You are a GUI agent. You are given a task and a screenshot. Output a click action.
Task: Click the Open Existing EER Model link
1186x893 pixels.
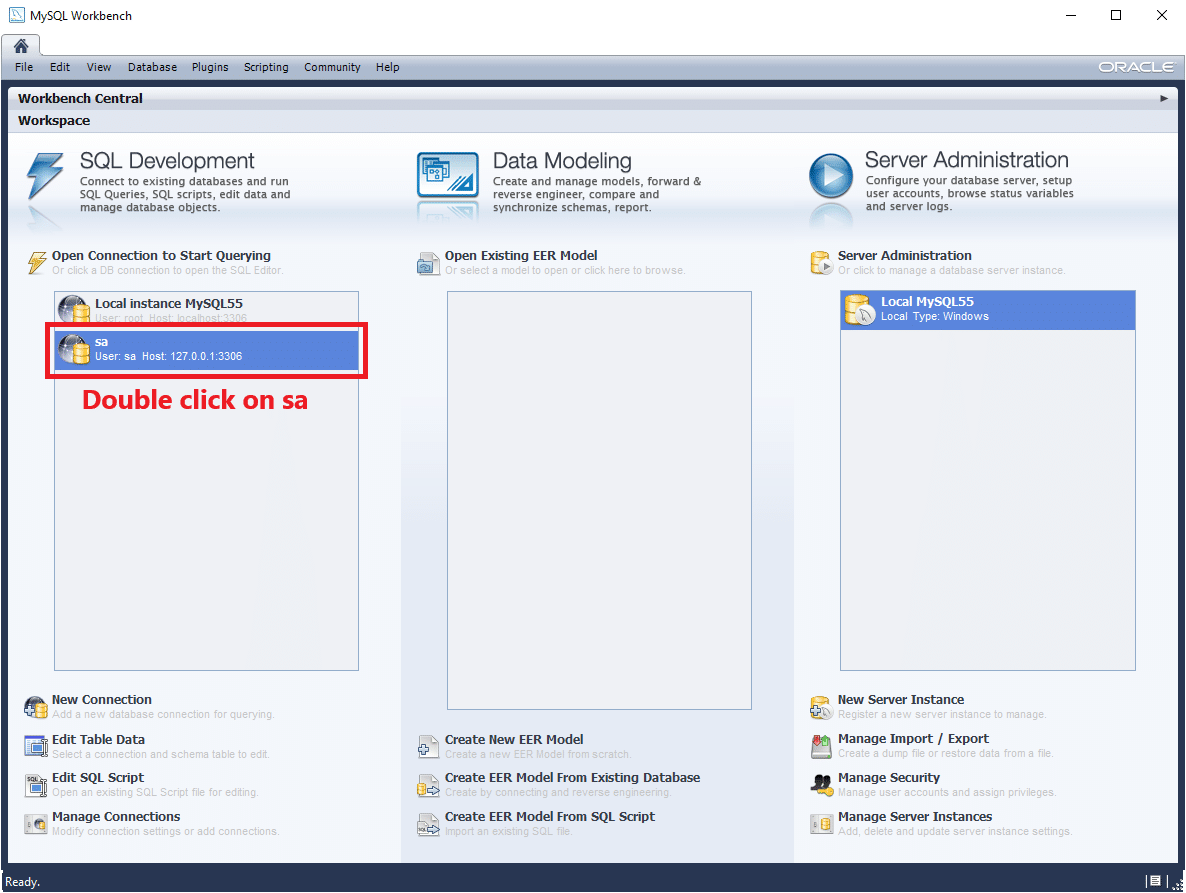(521, 256)
